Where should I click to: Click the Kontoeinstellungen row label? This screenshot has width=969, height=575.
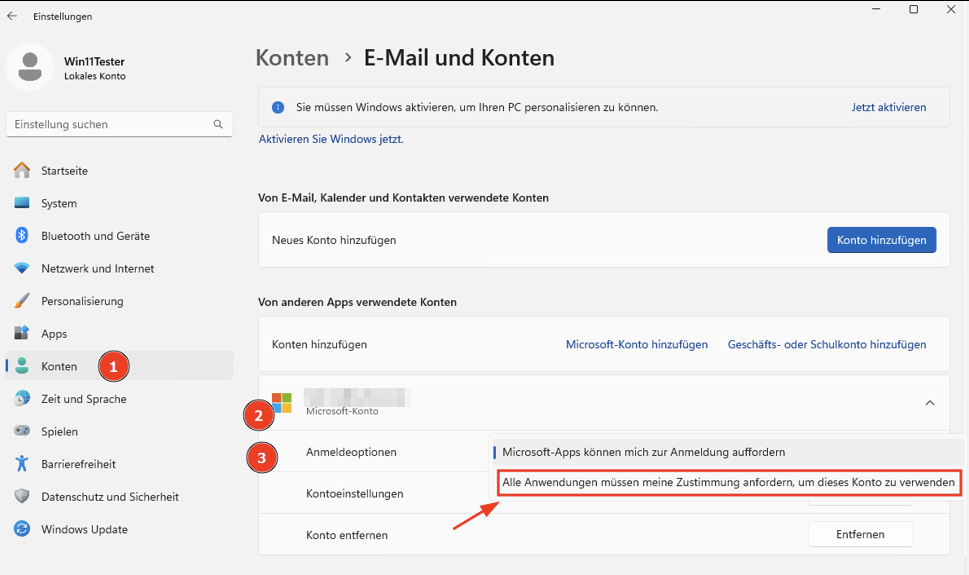[x=355, y=493]
